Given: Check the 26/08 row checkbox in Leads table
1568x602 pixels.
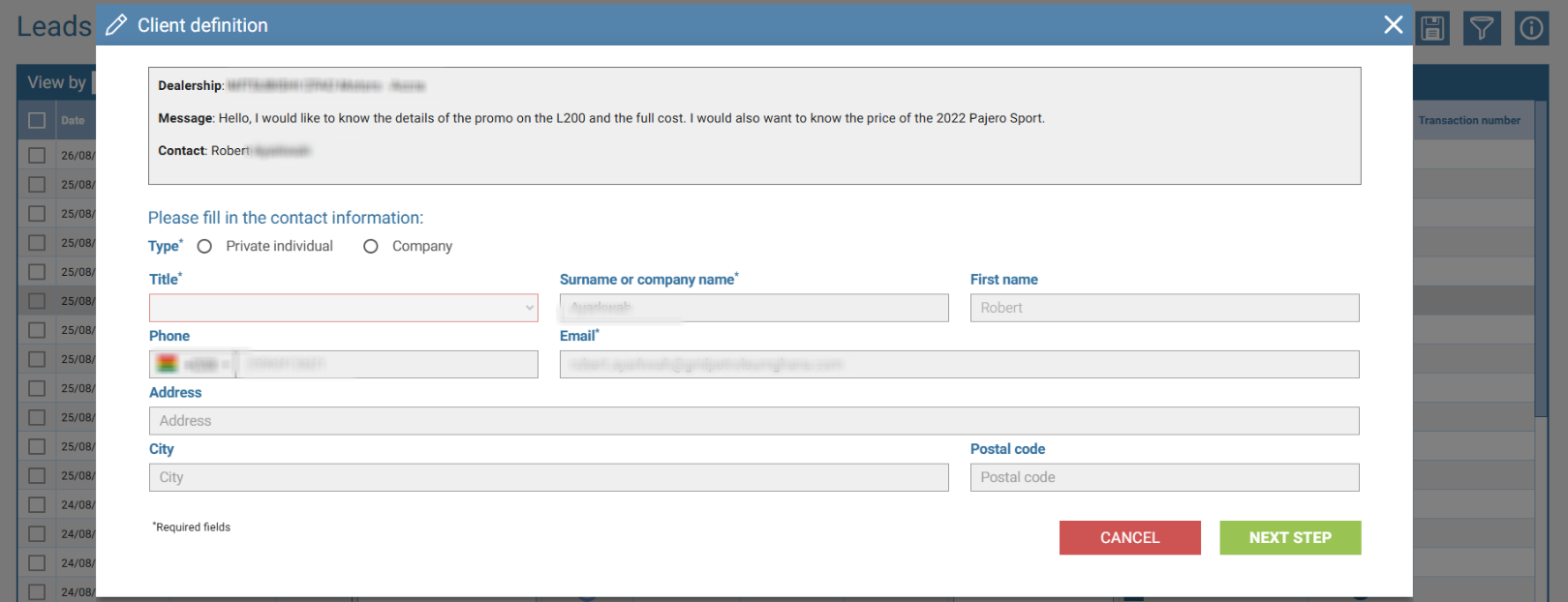Looking at the screenshot, I should [37, 155].
